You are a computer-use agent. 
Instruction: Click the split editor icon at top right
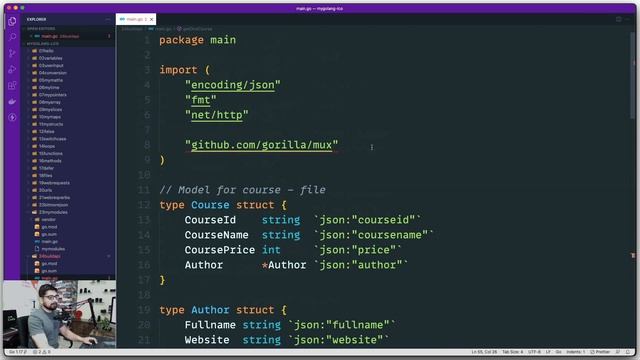pos(619,19)
